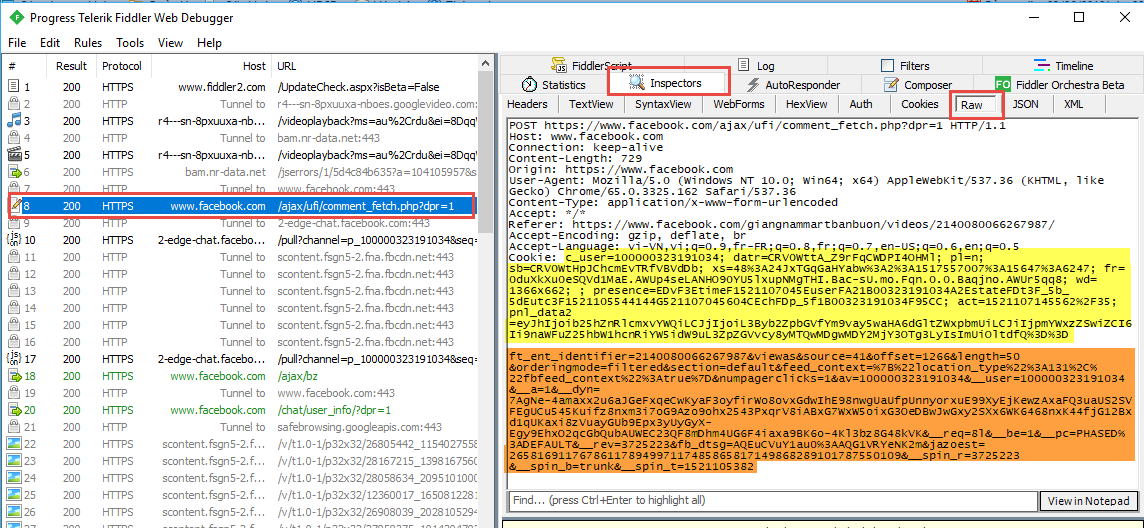1144x528 pixels.
Task: Click the green arrow icon of session 6
Action: coord(13,172)
